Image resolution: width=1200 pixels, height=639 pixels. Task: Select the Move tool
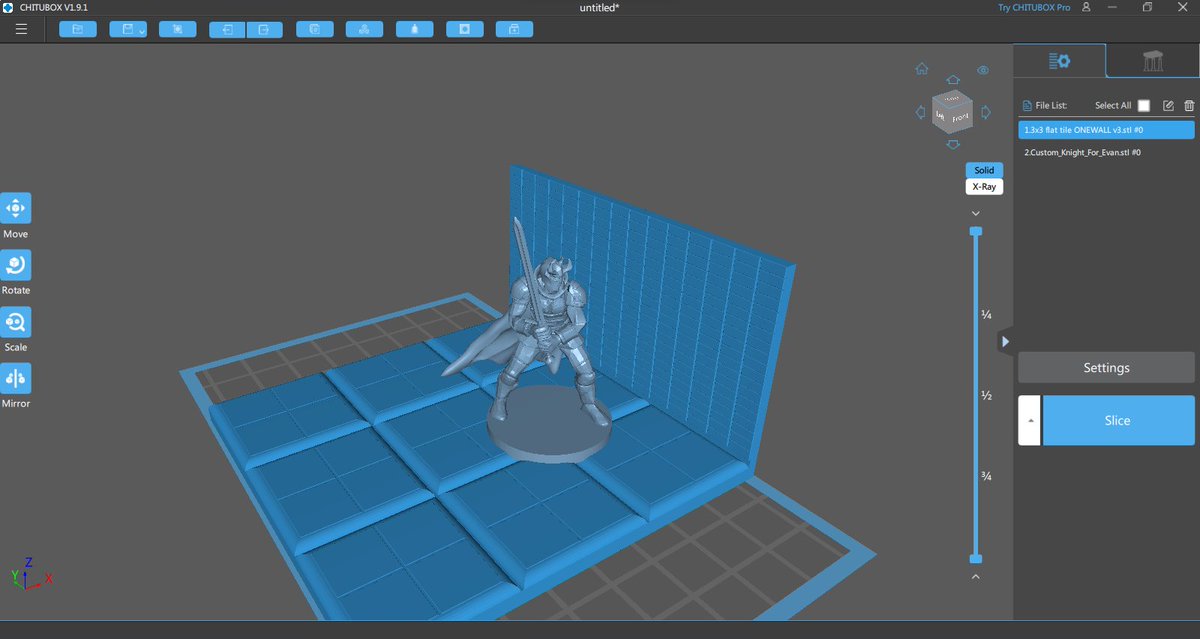point(16,208)
